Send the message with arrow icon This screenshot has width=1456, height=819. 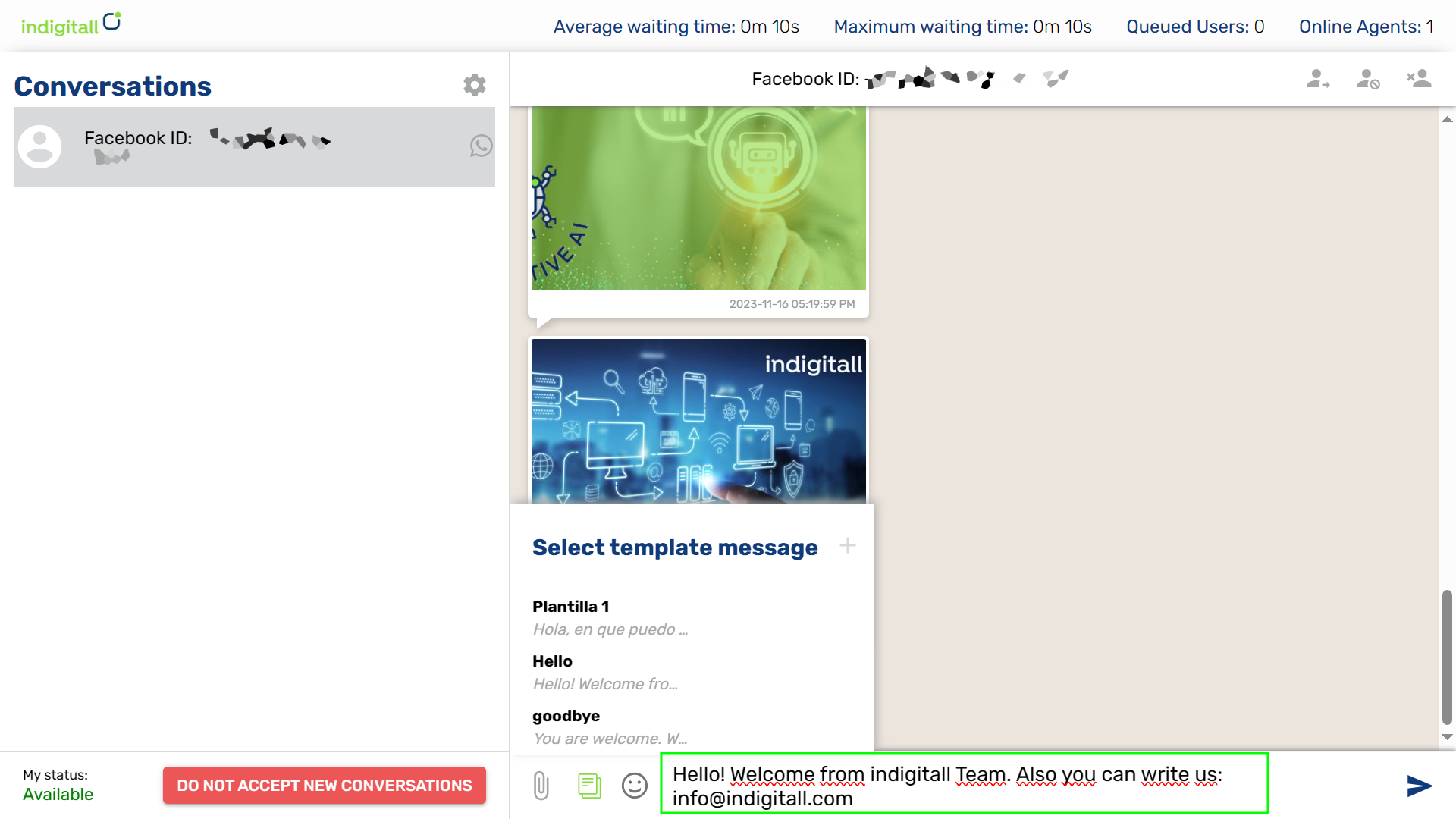click(1420, 786)
